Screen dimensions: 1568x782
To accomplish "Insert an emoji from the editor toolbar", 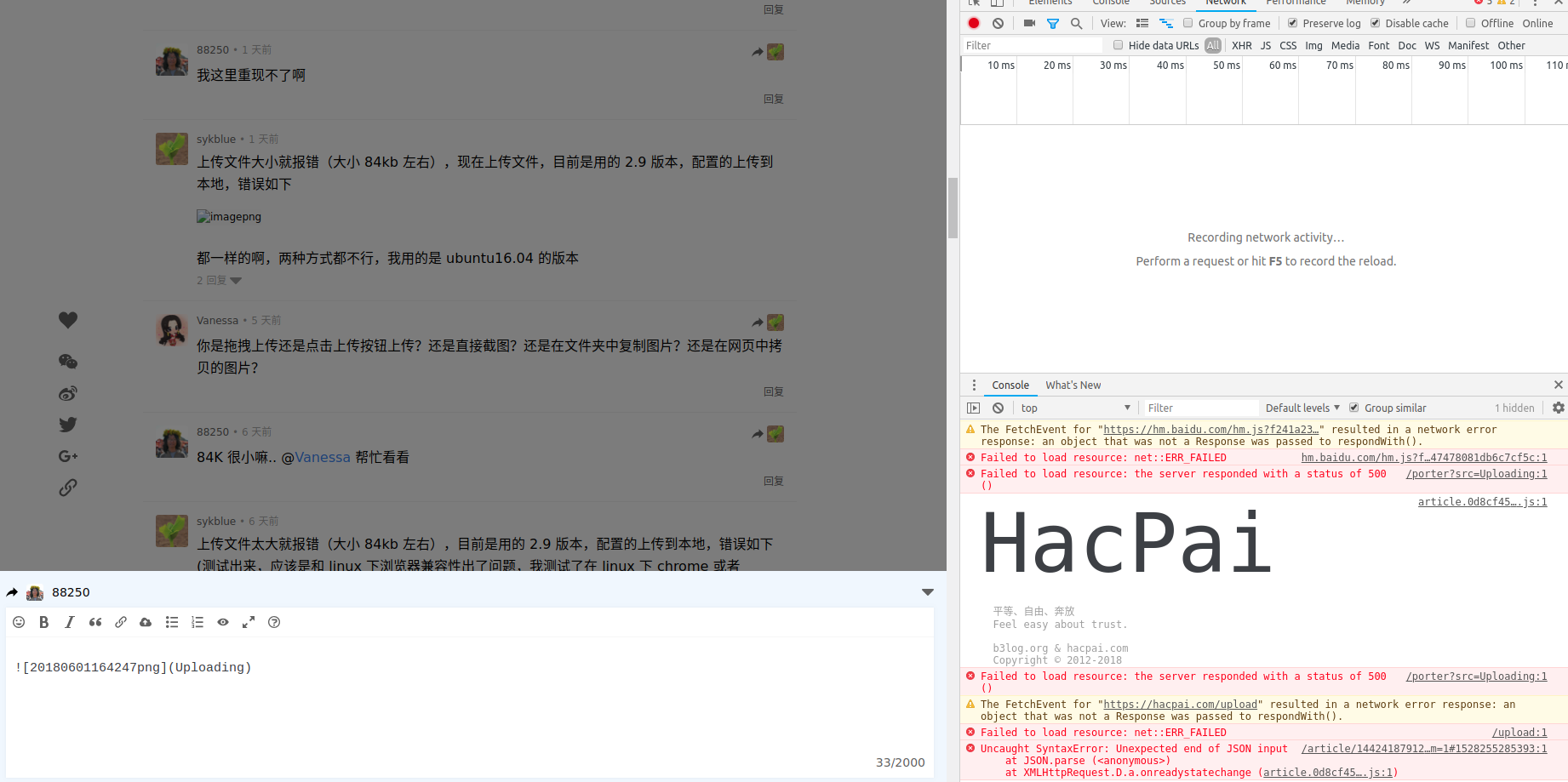I will point(19,622).
